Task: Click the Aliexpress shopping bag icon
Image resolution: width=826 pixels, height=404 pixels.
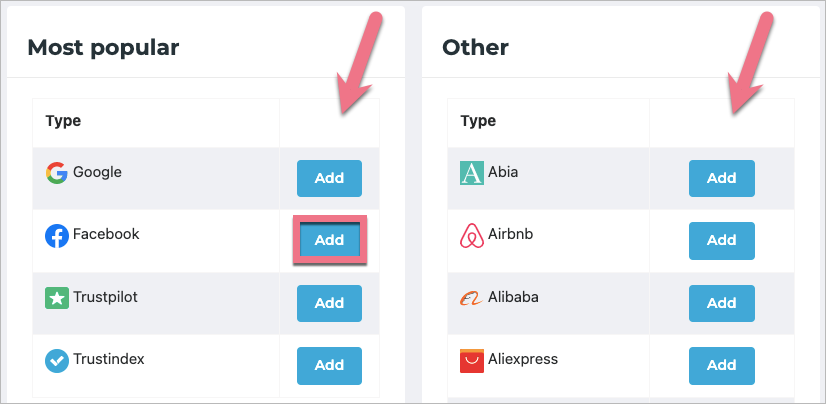Action: tap(471, 360)
